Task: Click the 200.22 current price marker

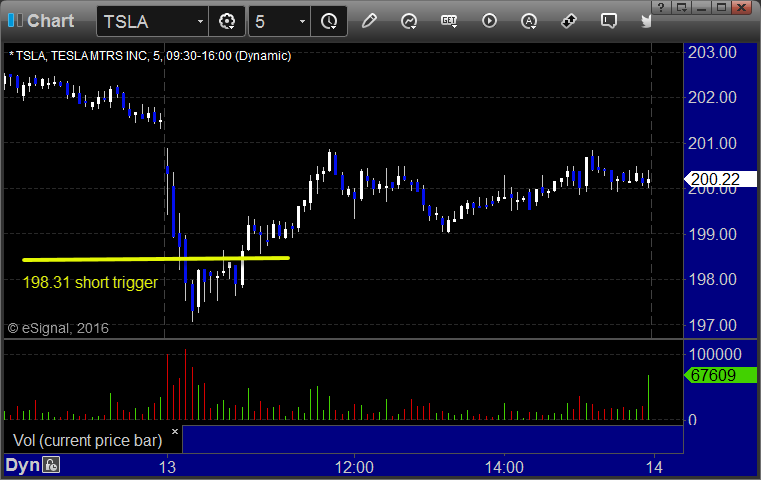Action: click(720, 179)
